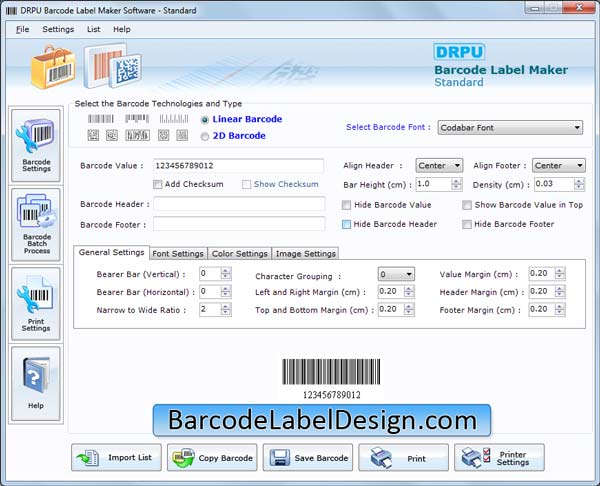Check Hide Barcode Value option
This screenshot has height=486, width=600.
[346, 205]
